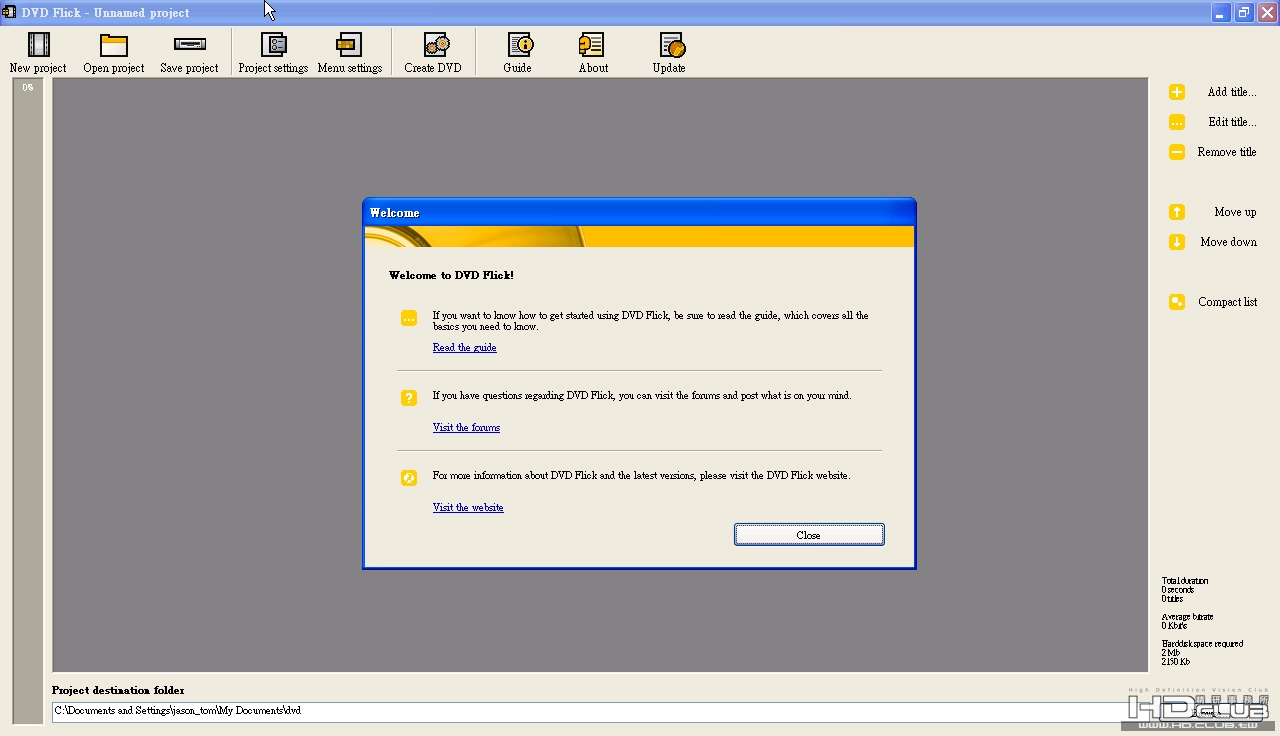Click the 0% progress bar on left
This screenshot has width=1280, height=736.
pos(28,400)
